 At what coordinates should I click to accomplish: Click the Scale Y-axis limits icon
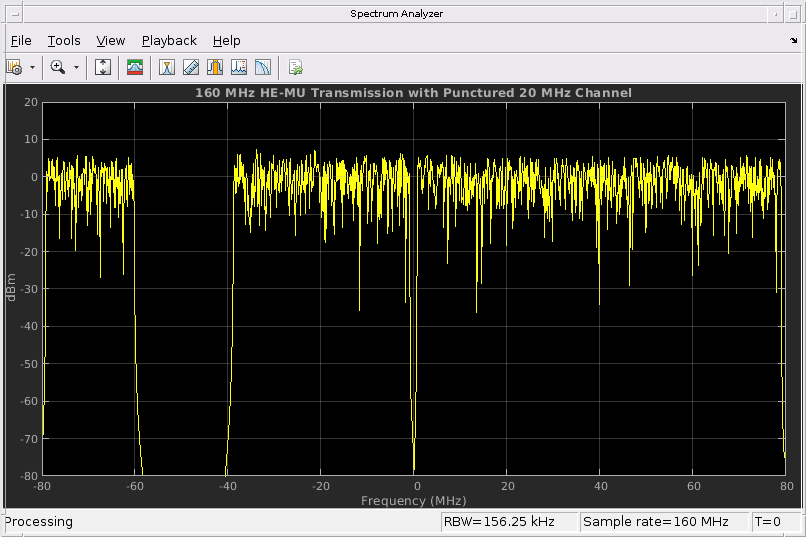click(103, 67)
